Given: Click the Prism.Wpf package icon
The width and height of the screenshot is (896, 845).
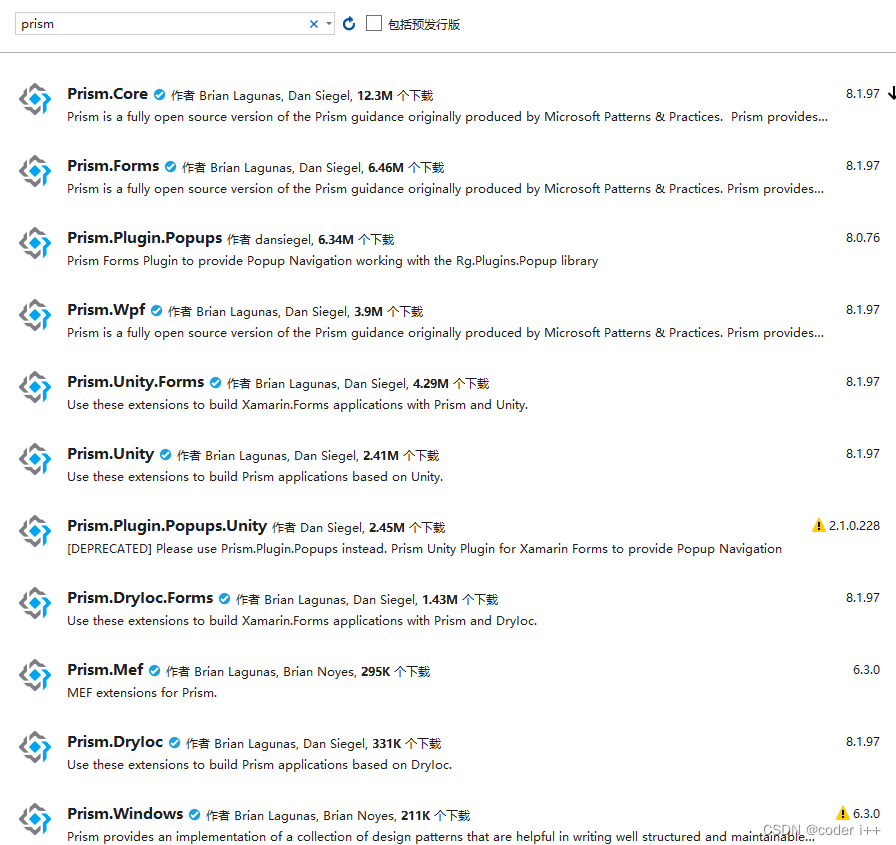Looking at the screenshot, I should tap(35, 315).
